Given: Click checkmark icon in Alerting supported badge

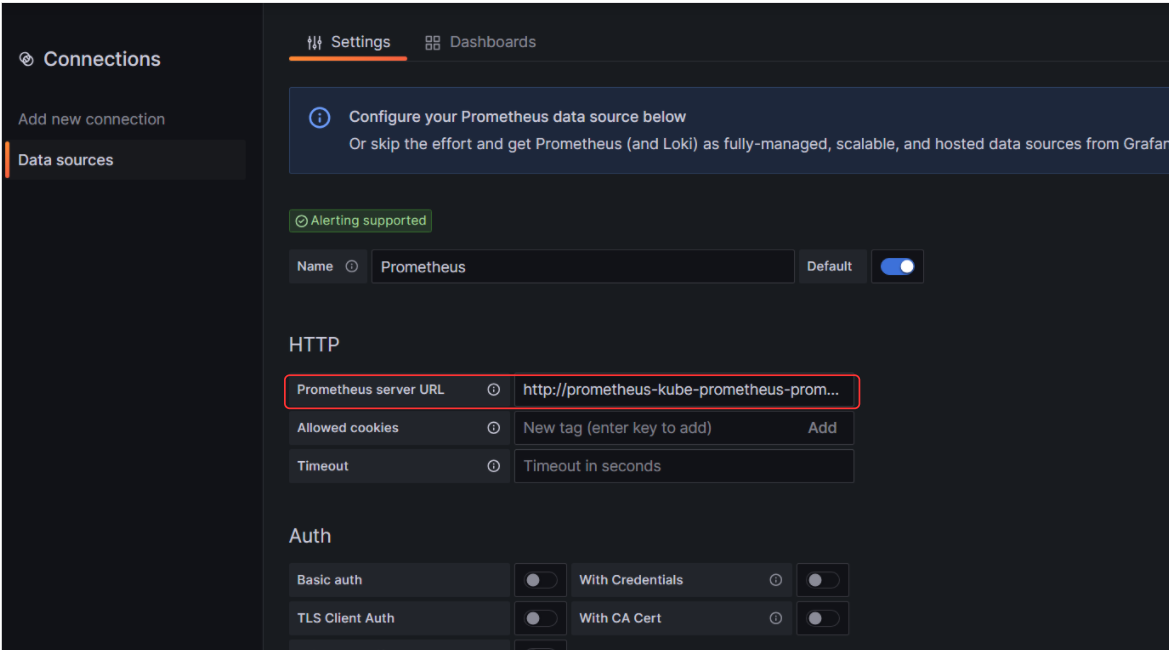Looking at the screenshot, I should [301, 221].
